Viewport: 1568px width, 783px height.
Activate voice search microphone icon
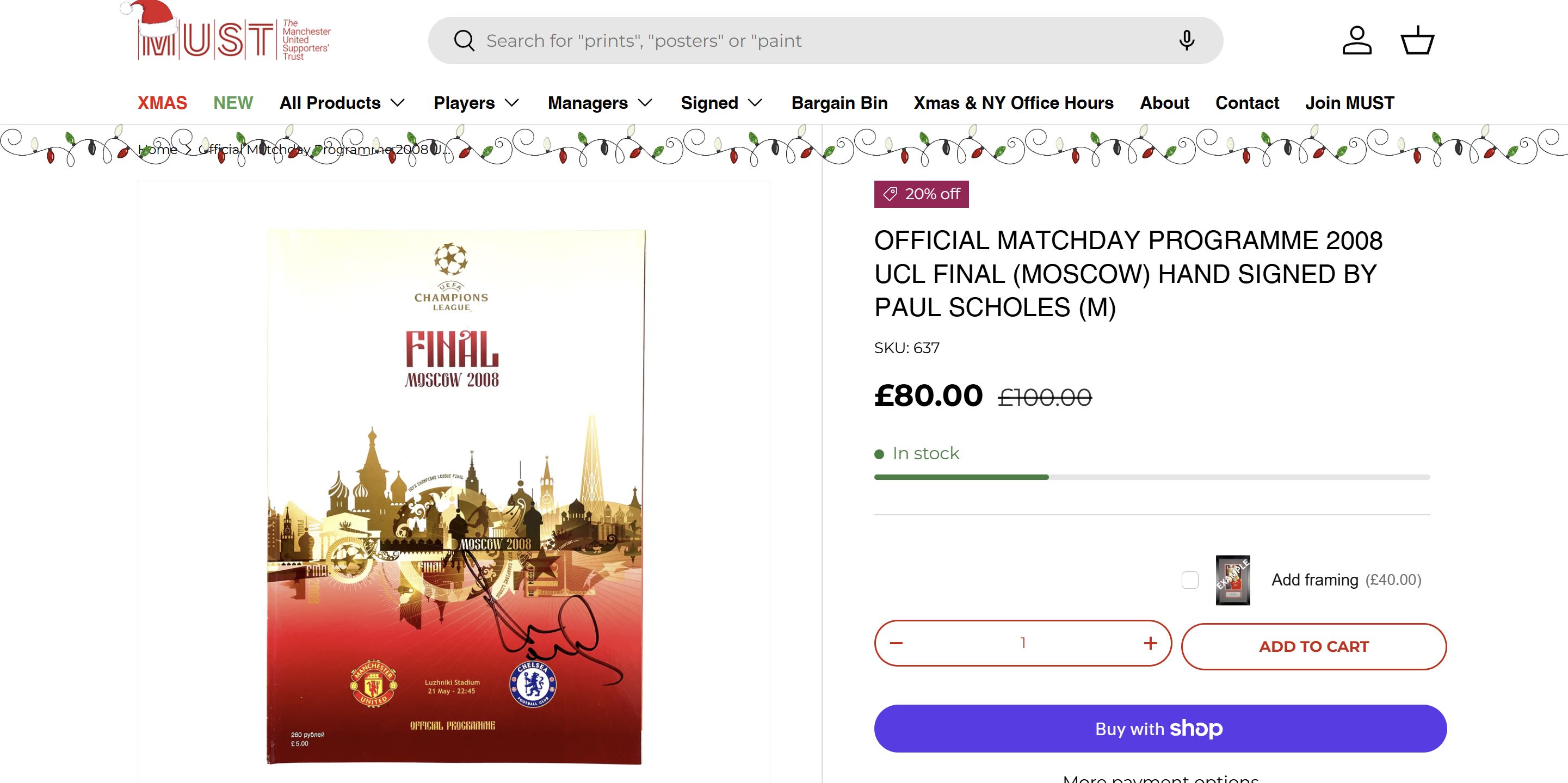tap(1187, 41)
